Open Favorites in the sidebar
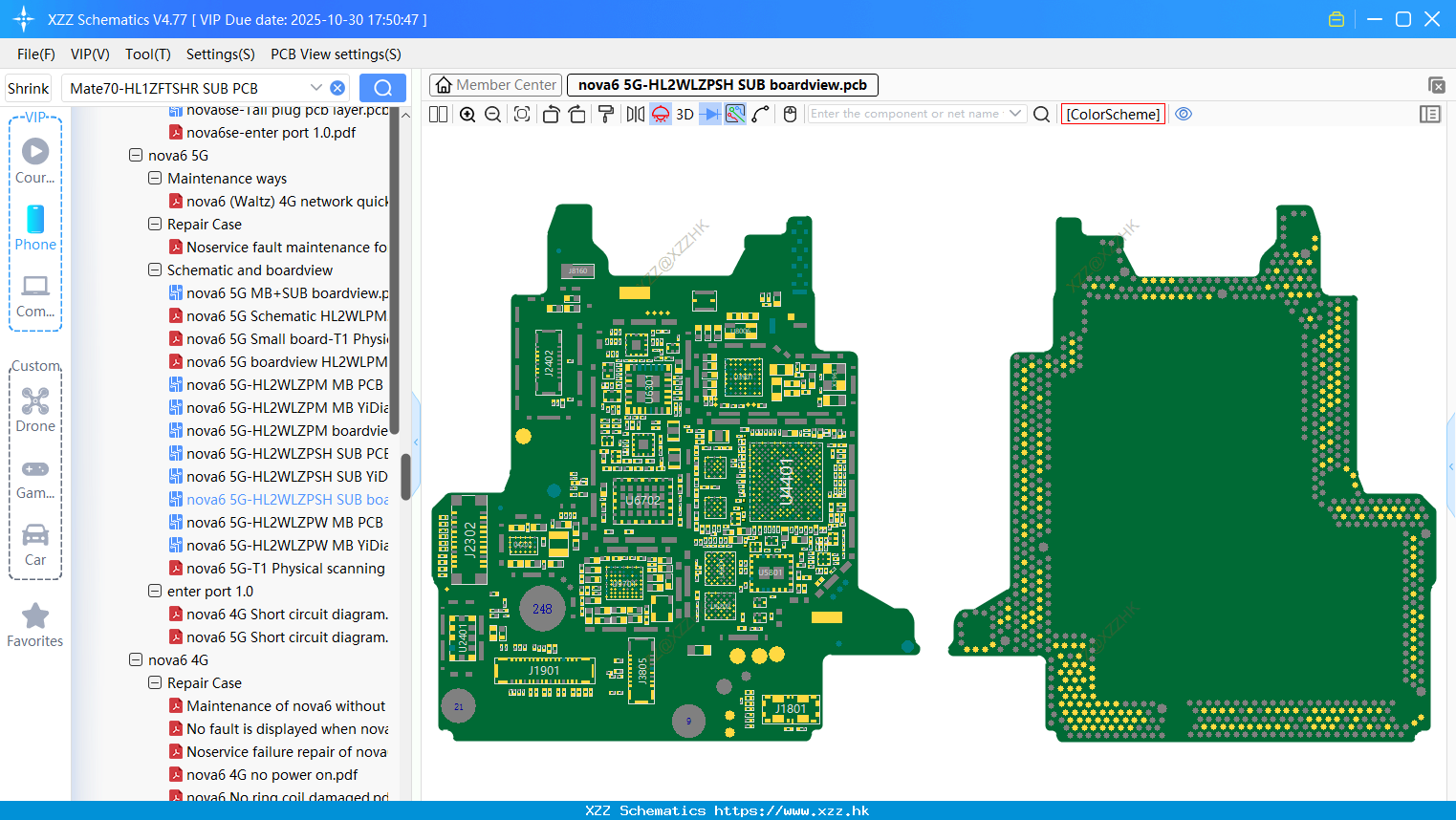Image resolution: width=1456 pixels, height=820 pixels. (35, 626)
